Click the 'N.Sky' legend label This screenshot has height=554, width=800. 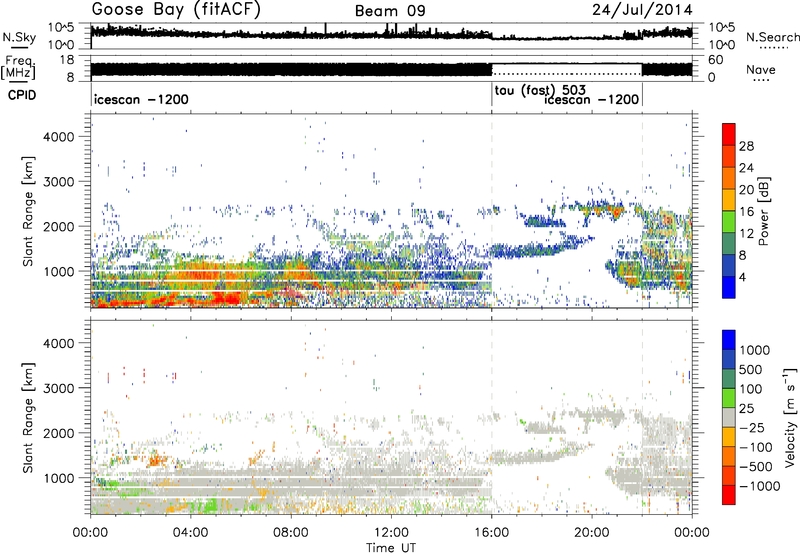point(19,37)
